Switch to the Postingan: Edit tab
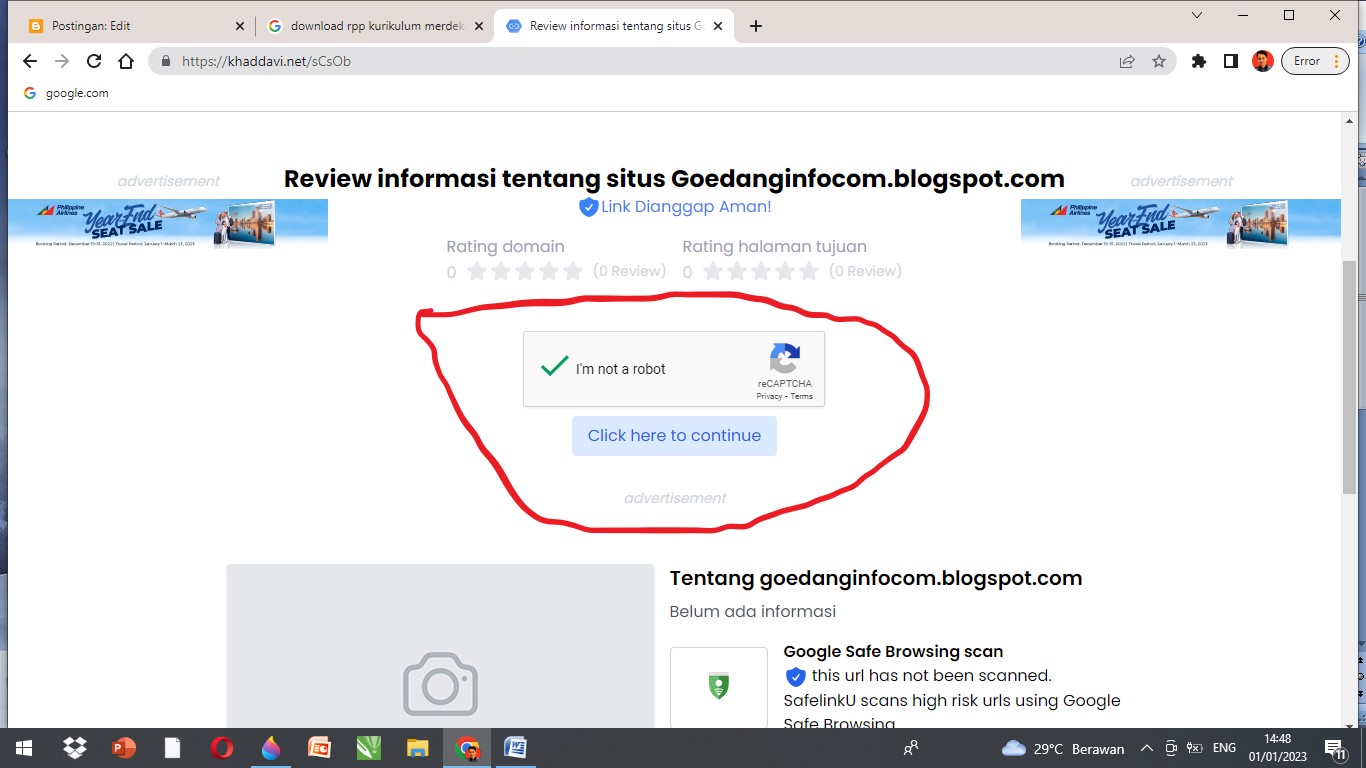This screenshot has width=1366, height=768. pyautogui.click(x=134, y=26)
